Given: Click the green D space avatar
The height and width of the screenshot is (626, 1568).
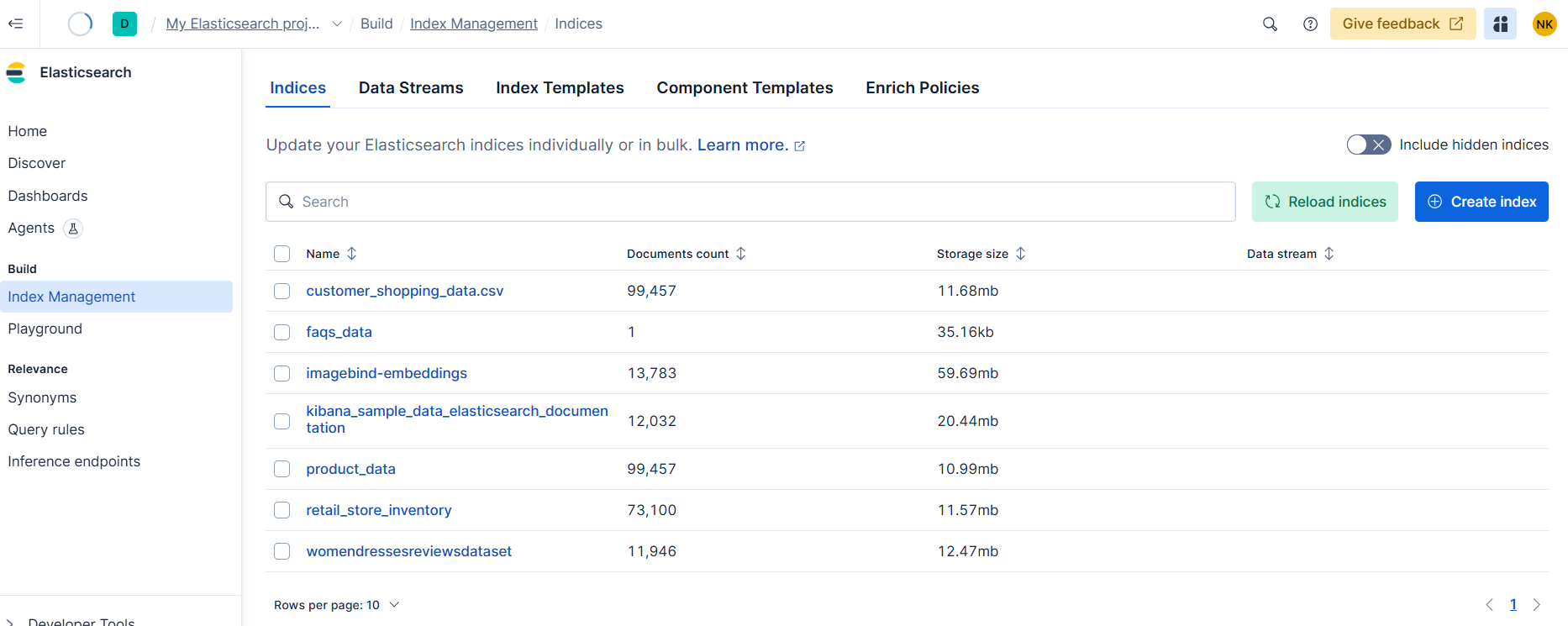Looking at the screenshot, I should pos(124,24).
